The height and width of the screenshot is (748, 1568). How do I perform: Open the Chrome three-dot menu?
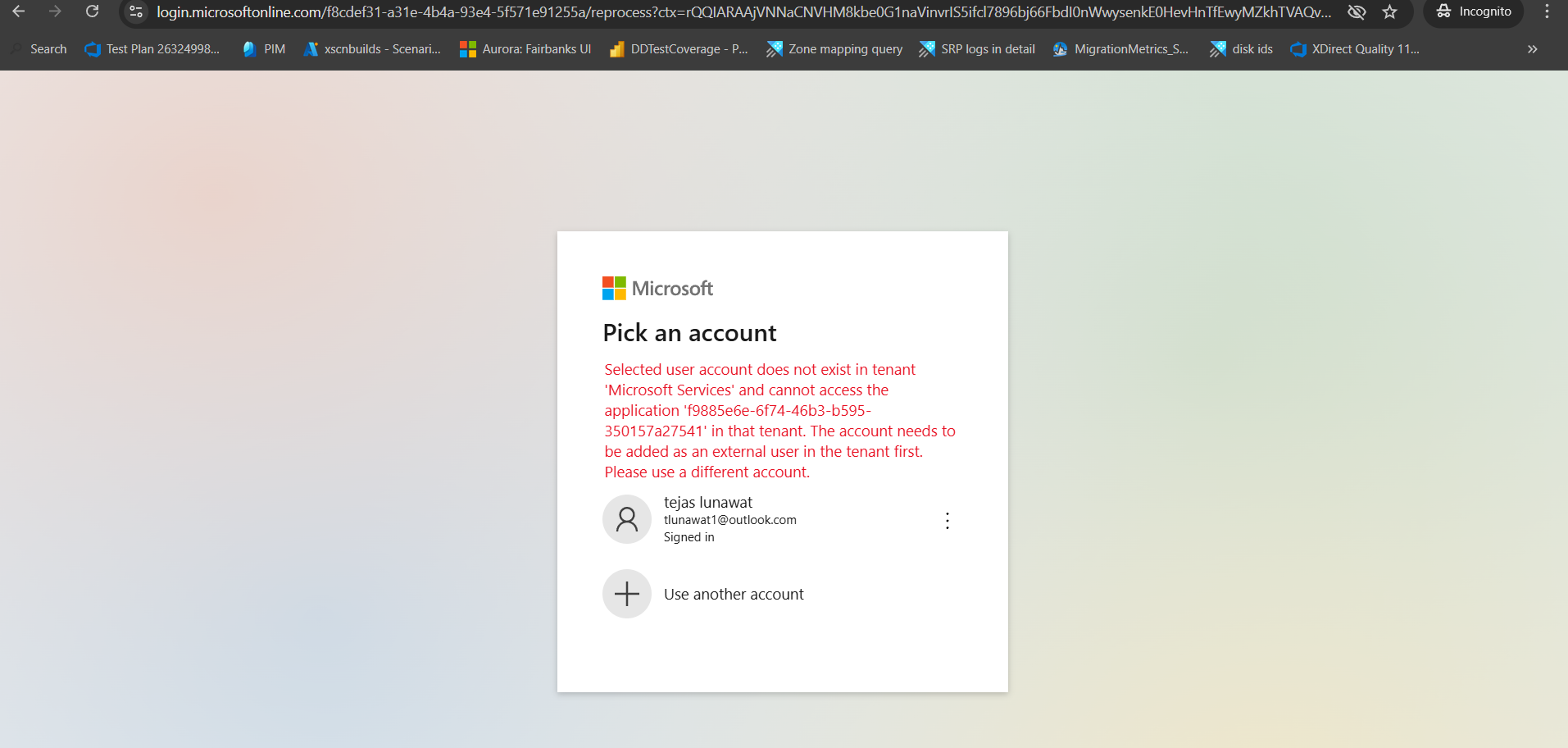1547,11
